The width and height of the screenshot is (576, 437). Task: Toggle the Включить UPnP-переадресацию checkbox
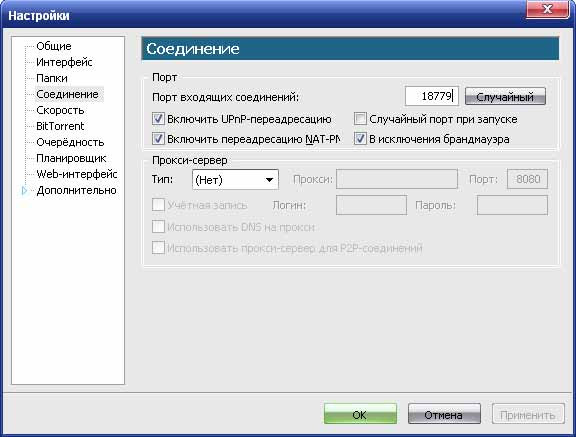tap(158, 119)
